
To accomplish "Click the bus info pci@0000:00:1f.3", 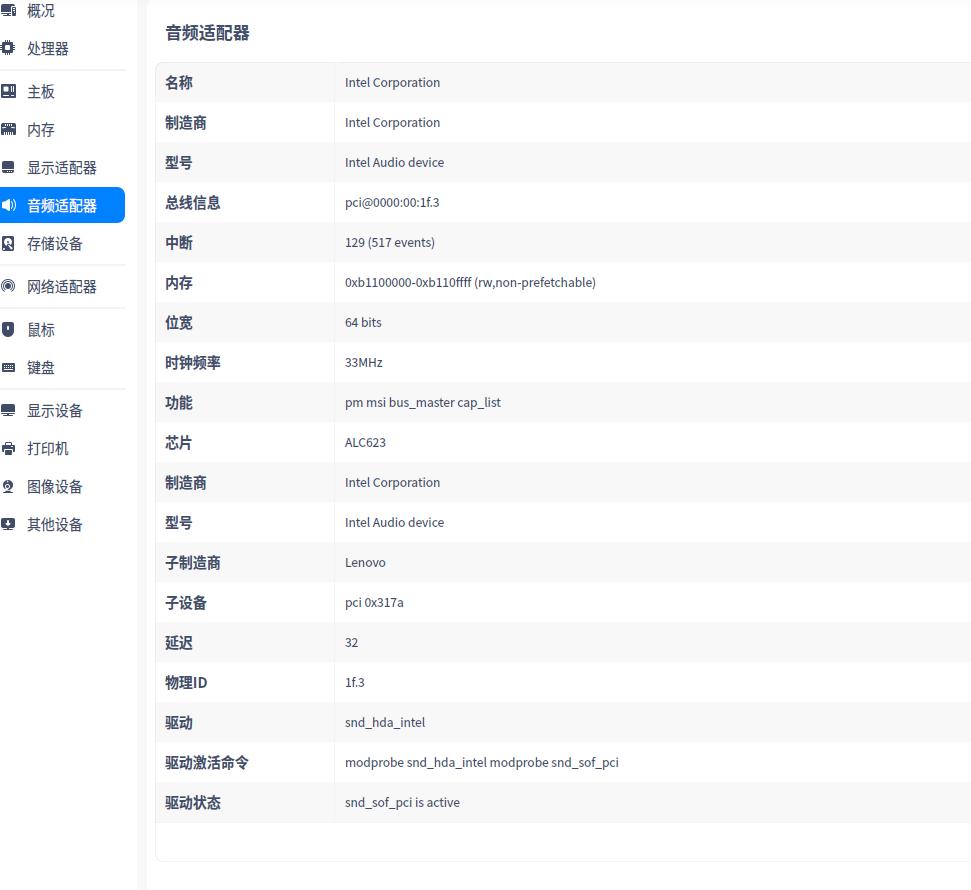I will (x=392, y=203).
